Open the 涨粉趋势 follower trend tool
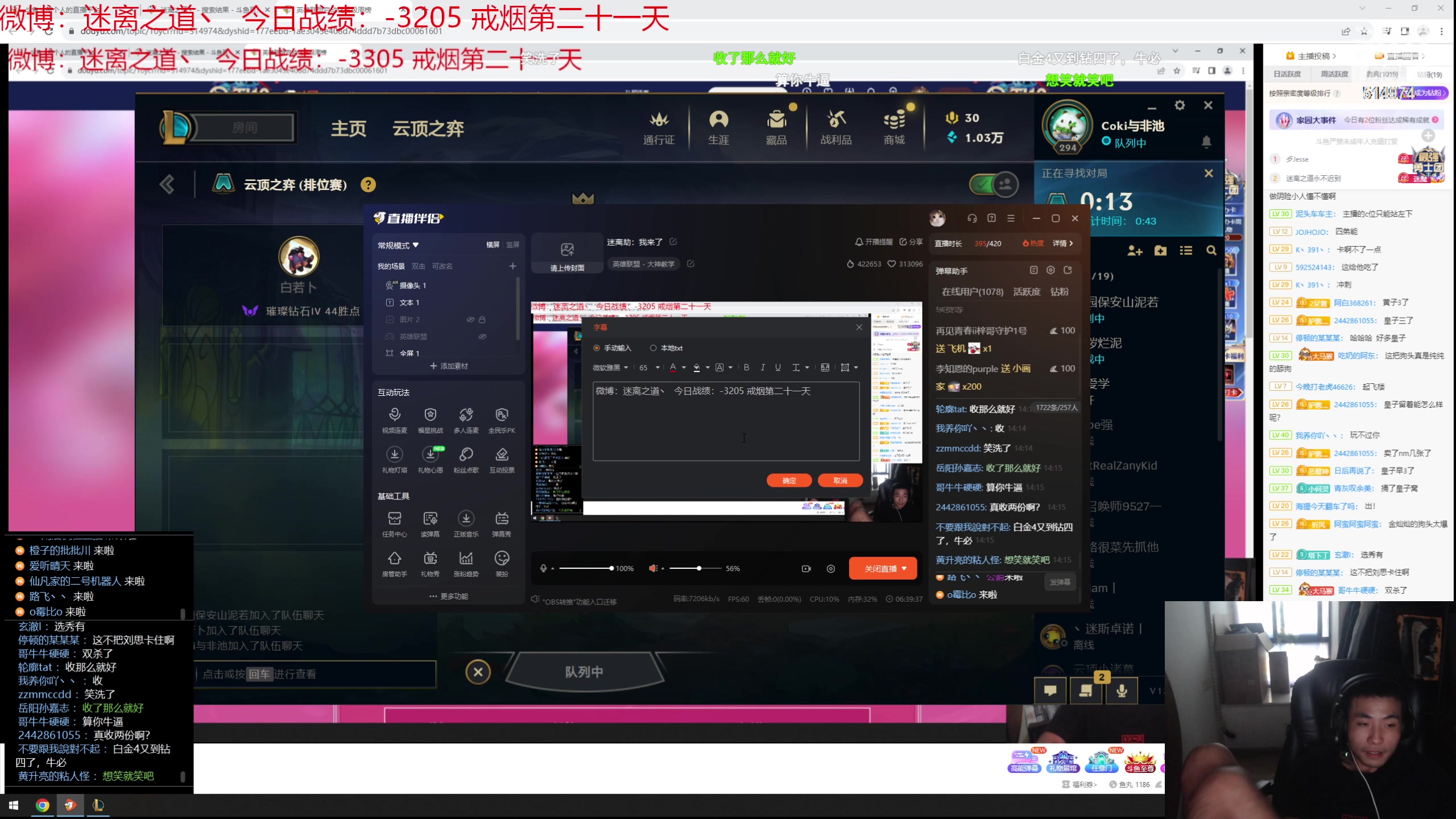Screen dimensions: 1456x819 tap(466, 563)
